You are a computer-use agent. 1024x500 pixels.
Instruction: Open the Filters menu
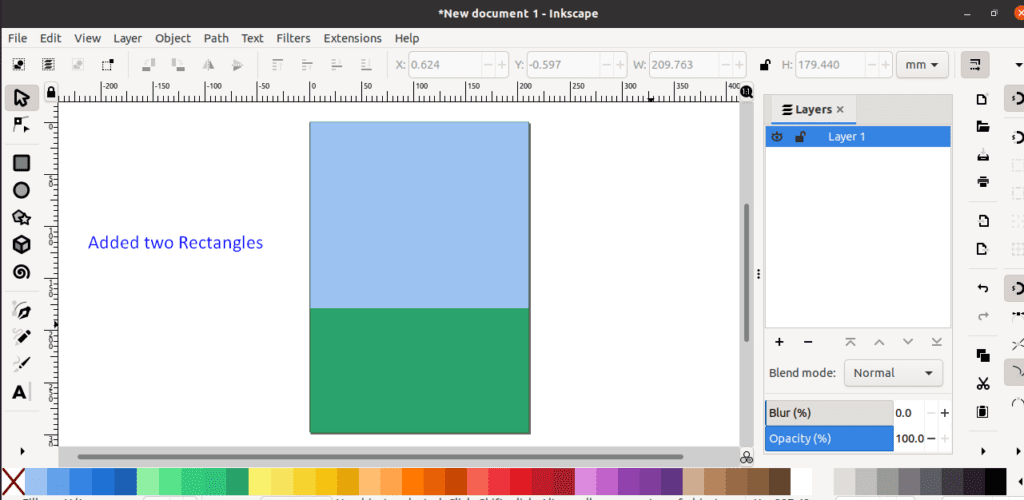293,38
